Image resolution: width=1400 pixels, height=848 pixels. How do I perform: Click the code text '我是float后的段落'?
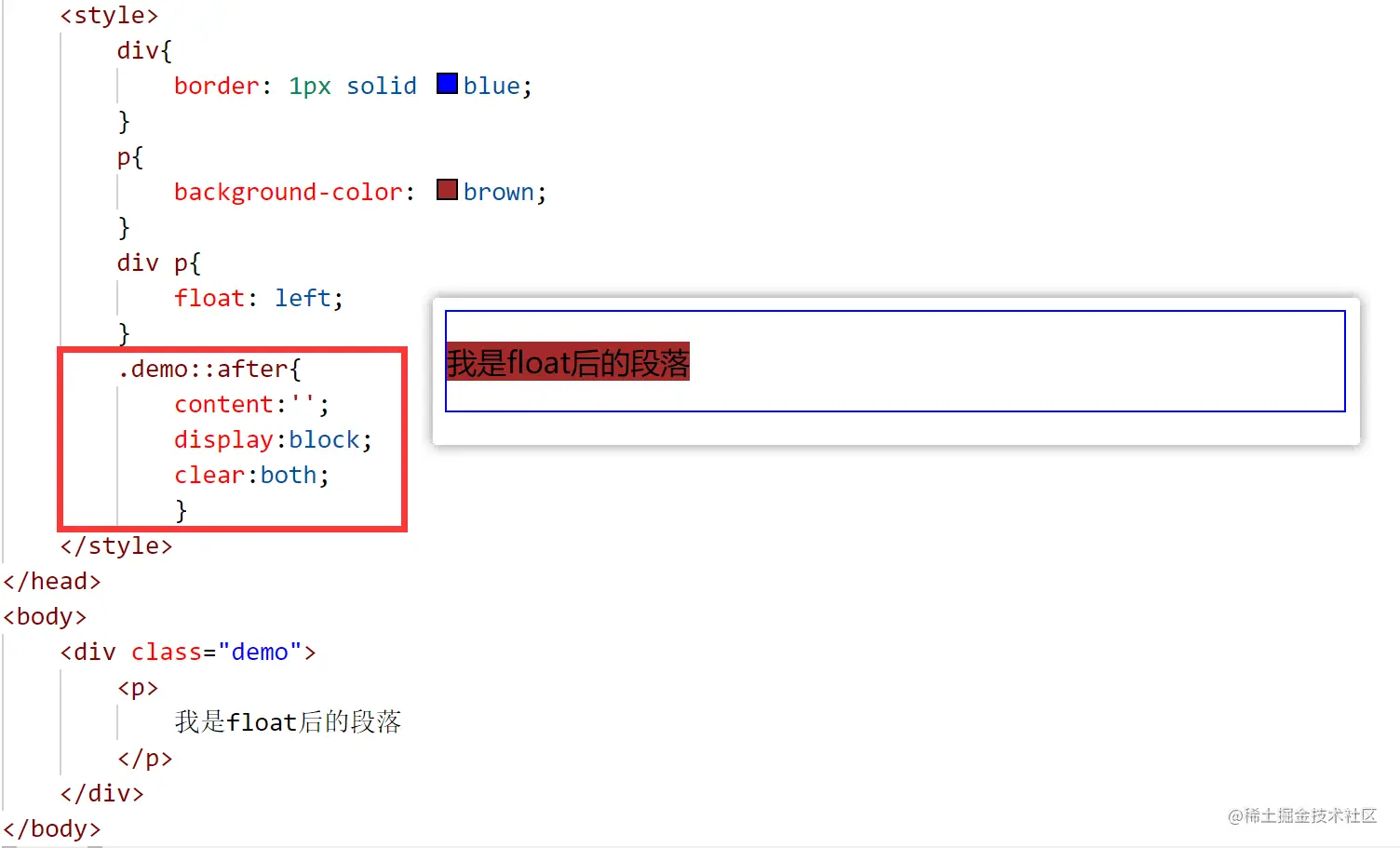[x=288, y=722]
